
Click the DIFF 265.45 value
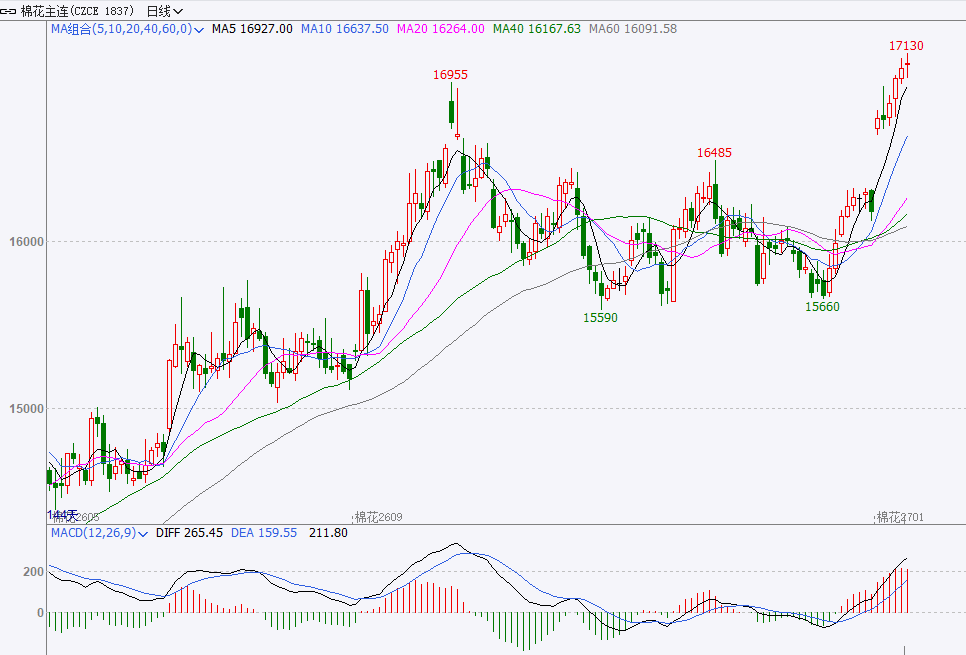(x=189, y=533)
